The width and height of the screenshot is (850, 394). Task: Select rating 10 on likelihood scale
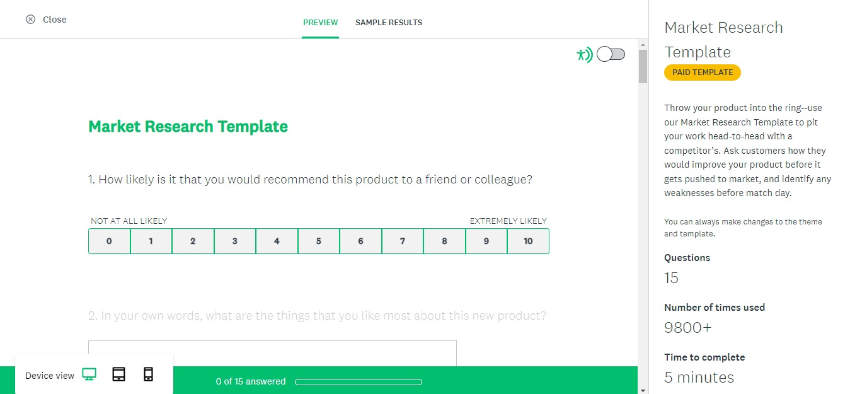pyautogui.click(x=528, y=241)
